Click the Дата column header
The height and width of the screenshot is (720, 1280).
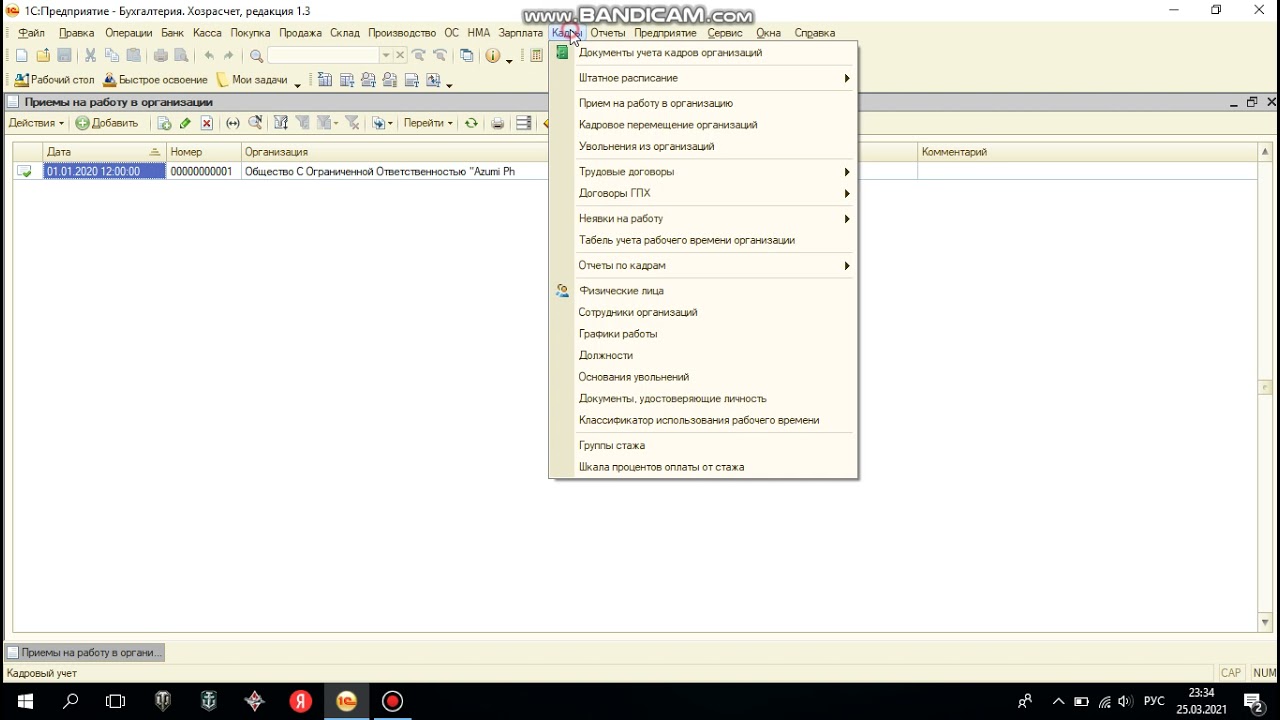coord(104,152)
